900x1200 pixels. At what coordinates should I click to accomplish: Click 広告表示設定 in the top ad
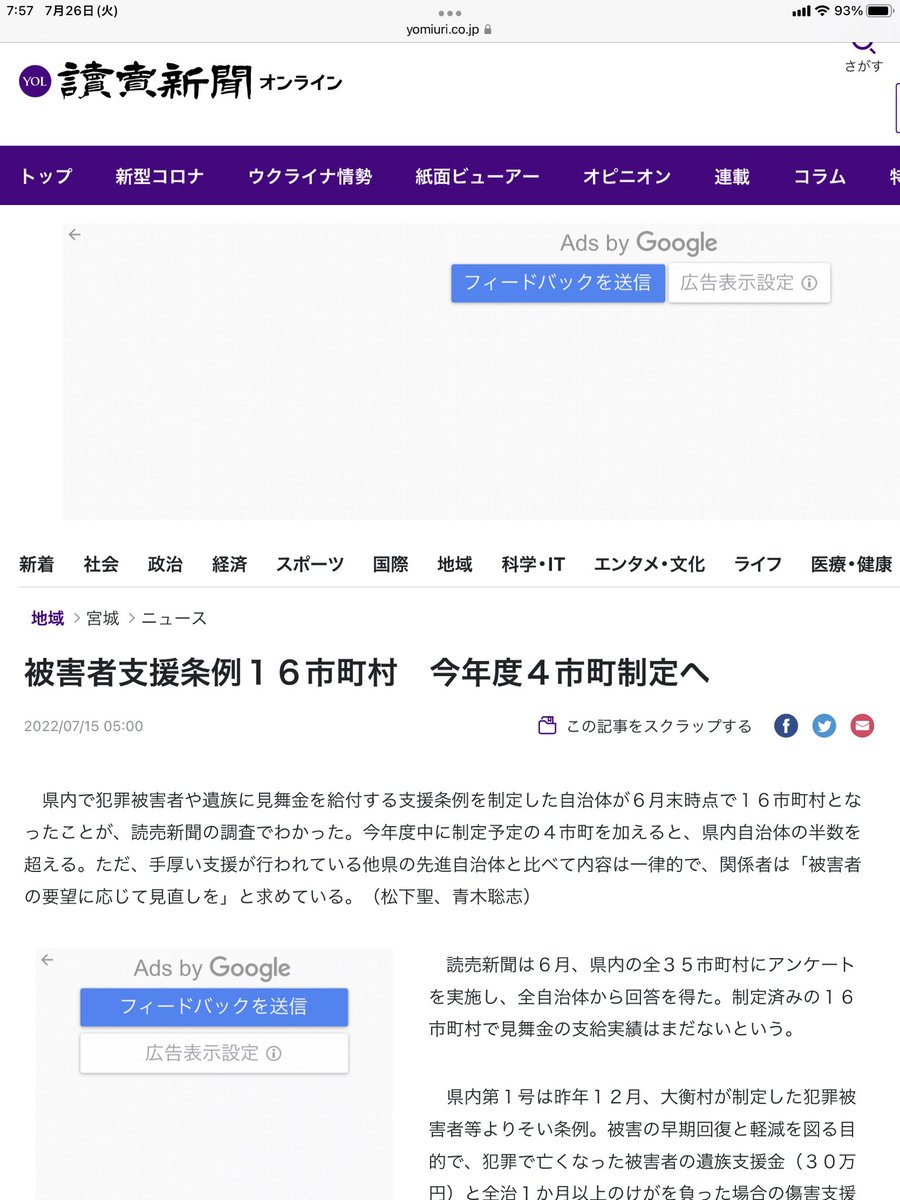pos(749,283)
